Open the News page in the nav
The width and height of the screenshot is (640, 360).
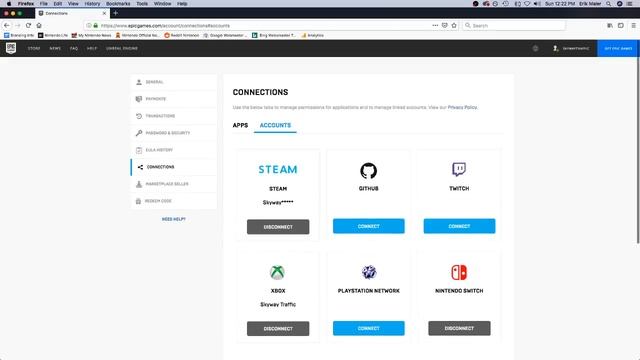click(x=55, y=48)
